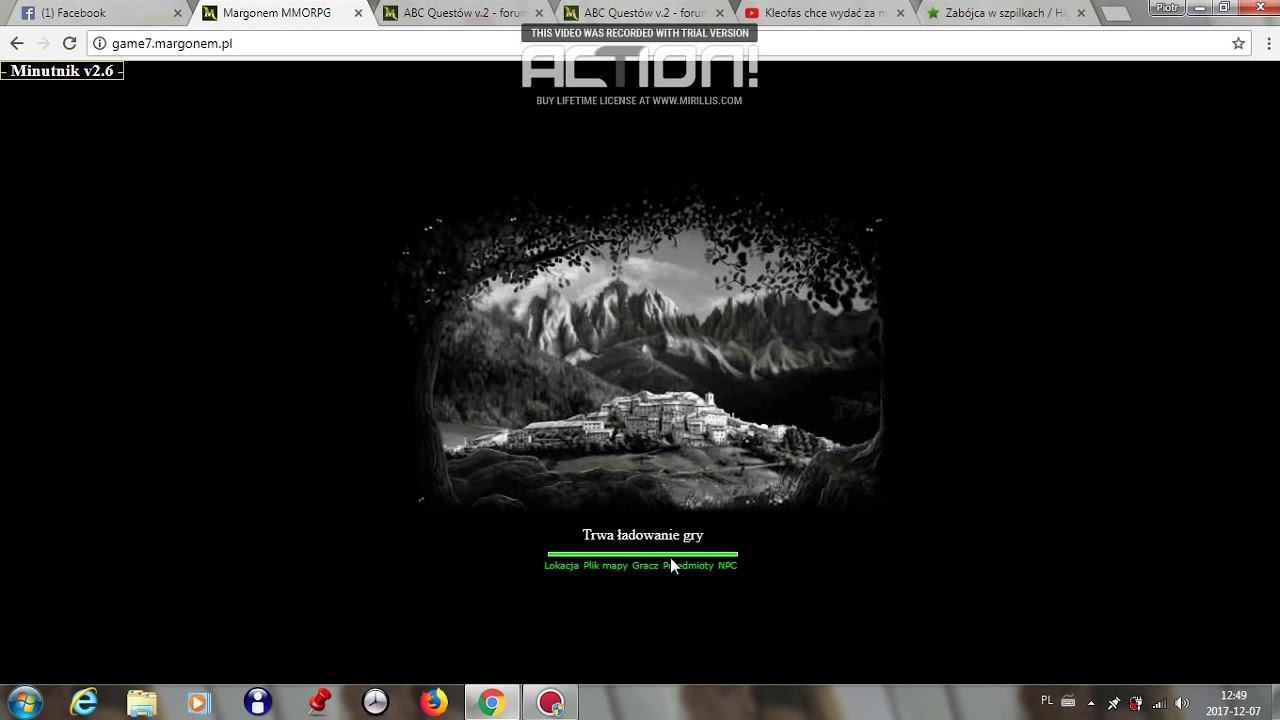1280x720 pixels.
Task: Go back using the browser back arrow
Action: 17,43
